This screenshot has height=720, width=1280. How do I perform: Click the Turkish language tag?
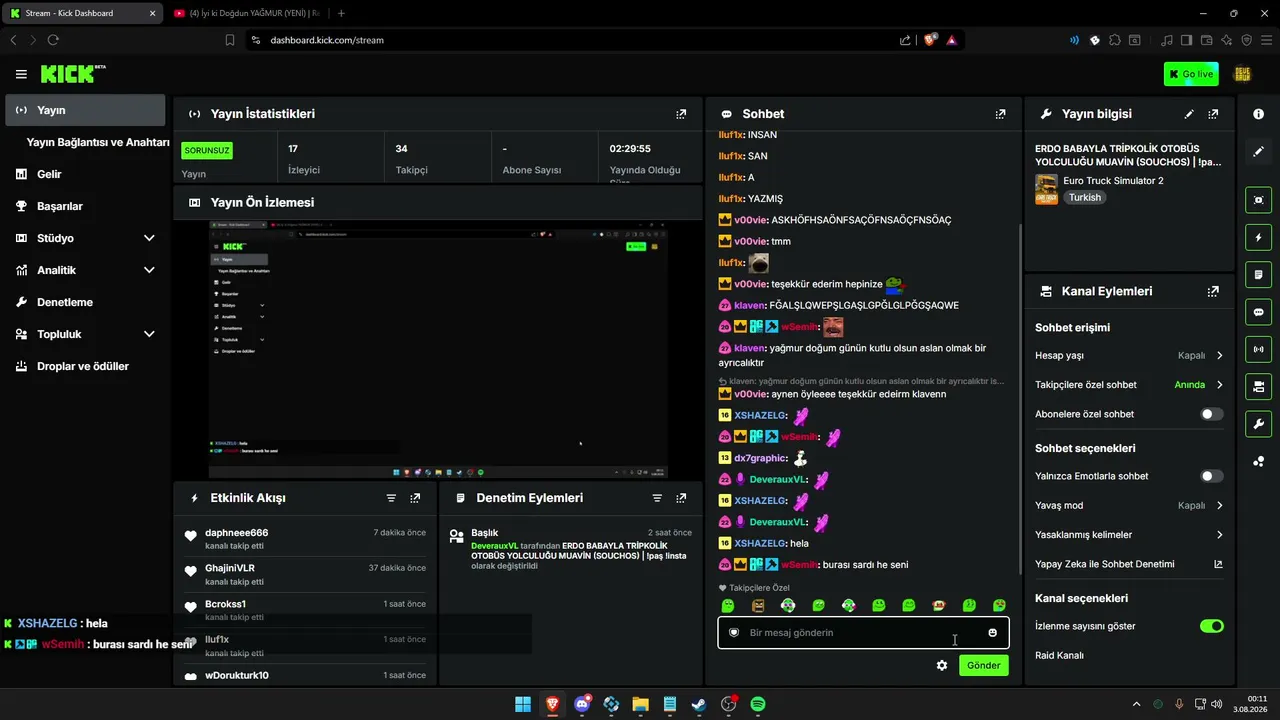pos(1084,198)
